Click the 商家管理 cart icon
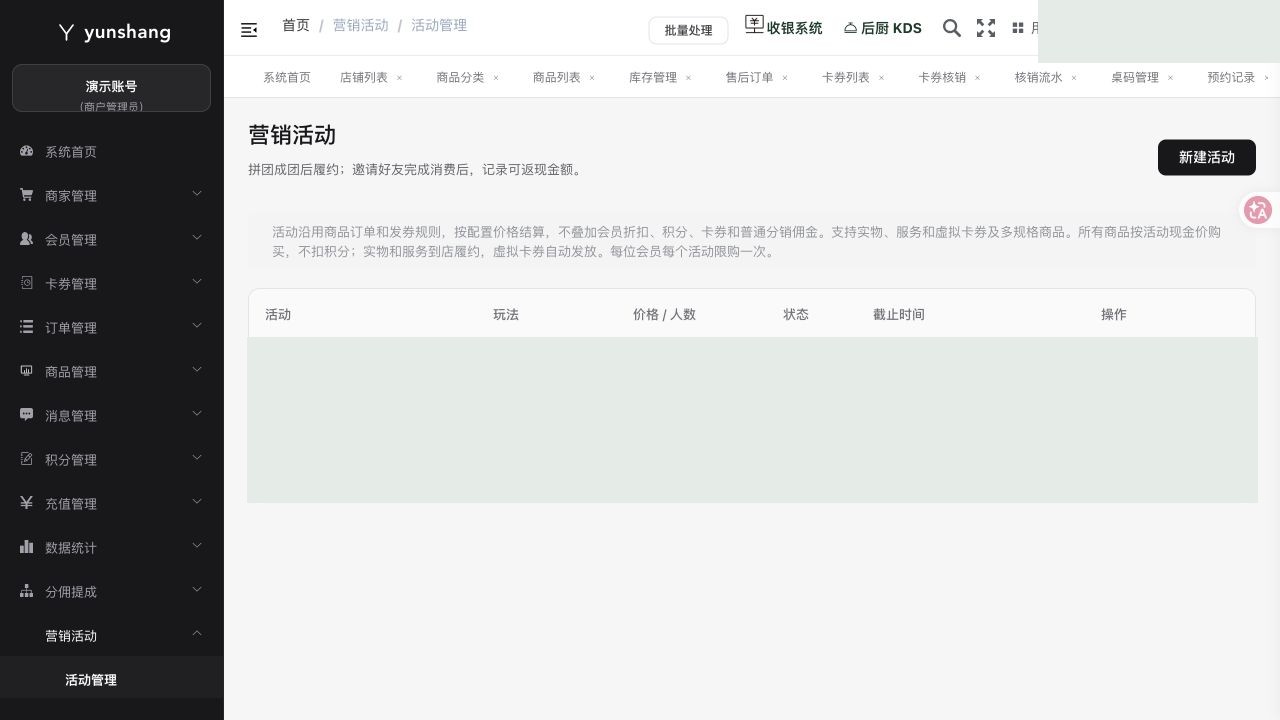Image resolution: width=1280 pixels, height=720 pixels. [27, 194]
